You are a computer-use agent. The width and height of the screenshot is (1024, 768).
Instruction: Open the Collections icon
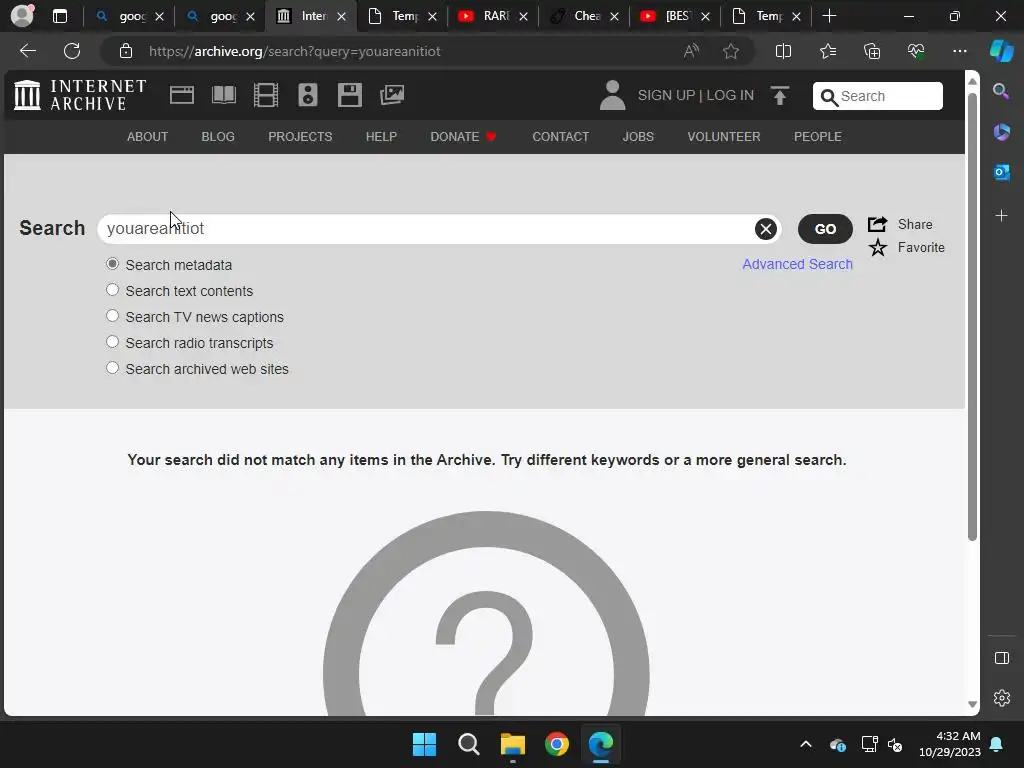pos(872,51)
